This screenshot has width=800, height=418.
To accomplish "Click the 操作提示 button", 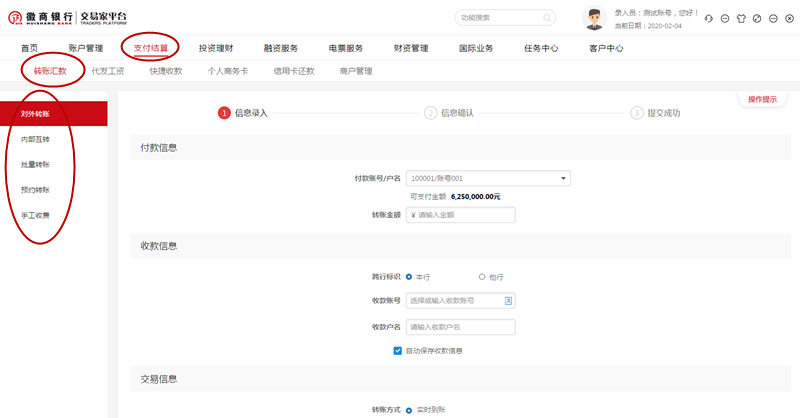I will [762, 99].
